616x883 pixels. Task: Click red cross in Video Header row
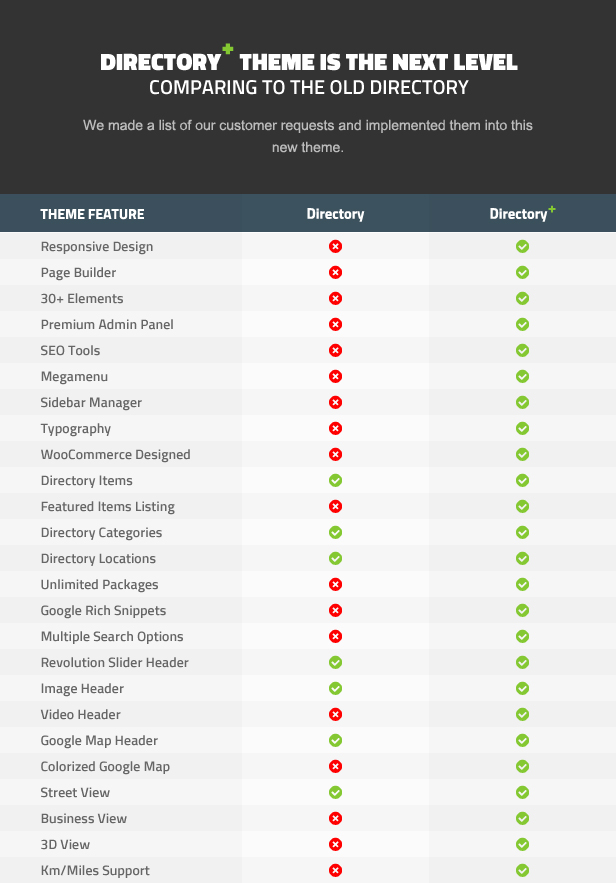[x=336, y=715]
